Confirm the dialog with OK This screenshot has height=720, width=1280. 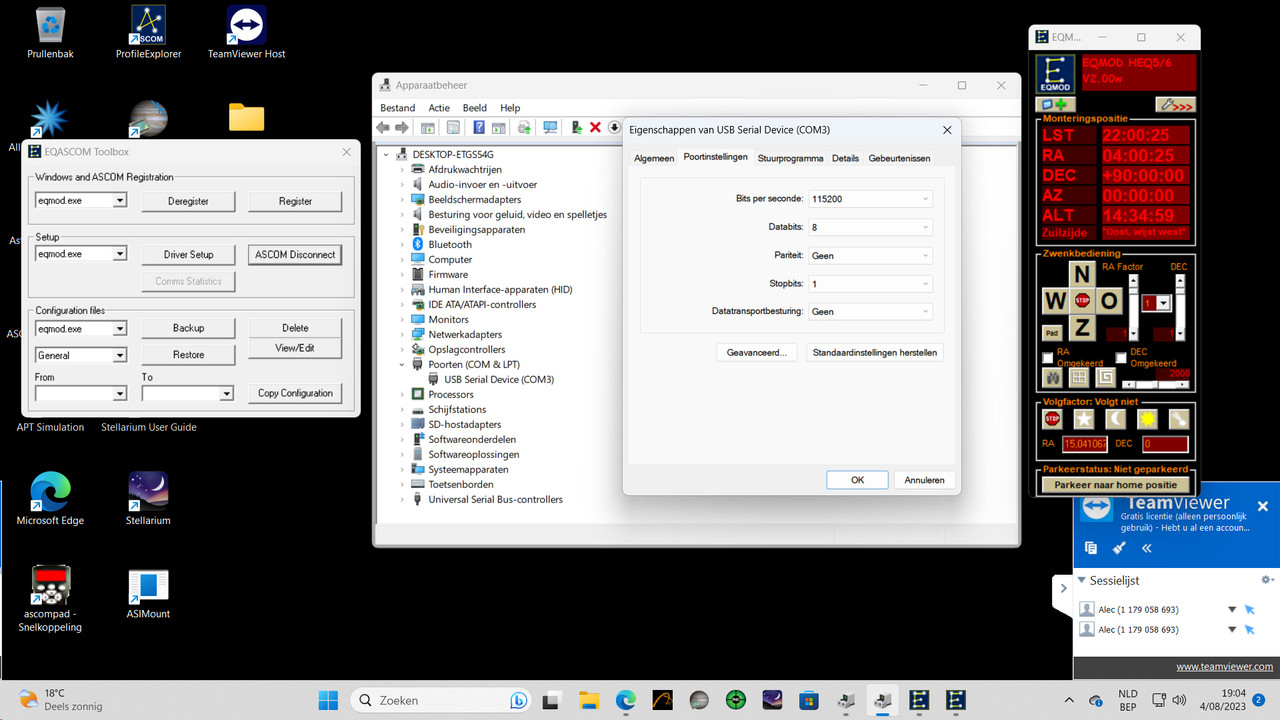tap(857, 480)
